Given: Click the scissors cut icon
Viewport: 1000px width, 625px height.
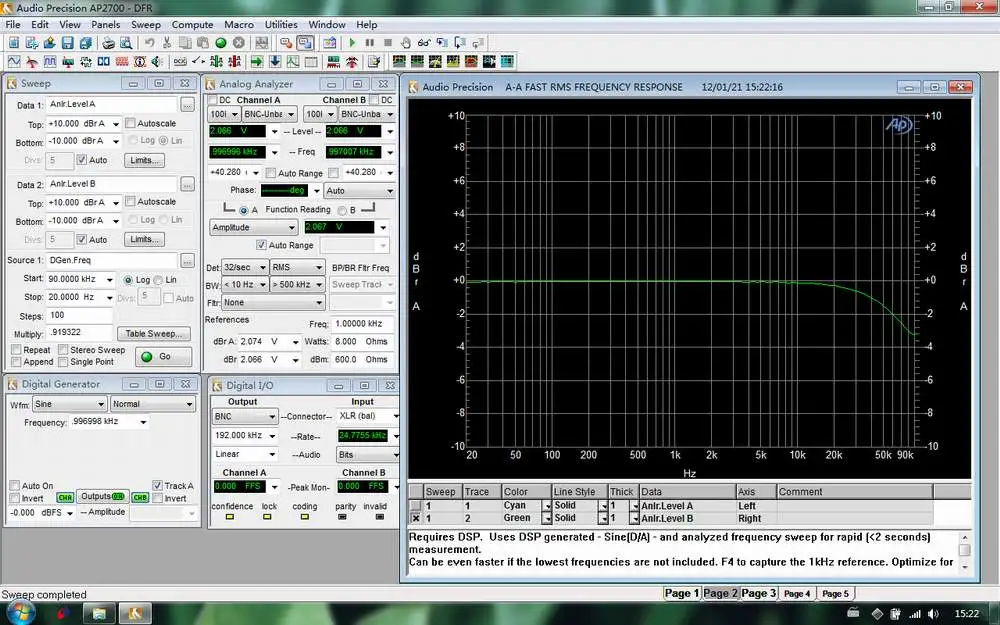Looking at the screenshot, I should click(167, 43).
